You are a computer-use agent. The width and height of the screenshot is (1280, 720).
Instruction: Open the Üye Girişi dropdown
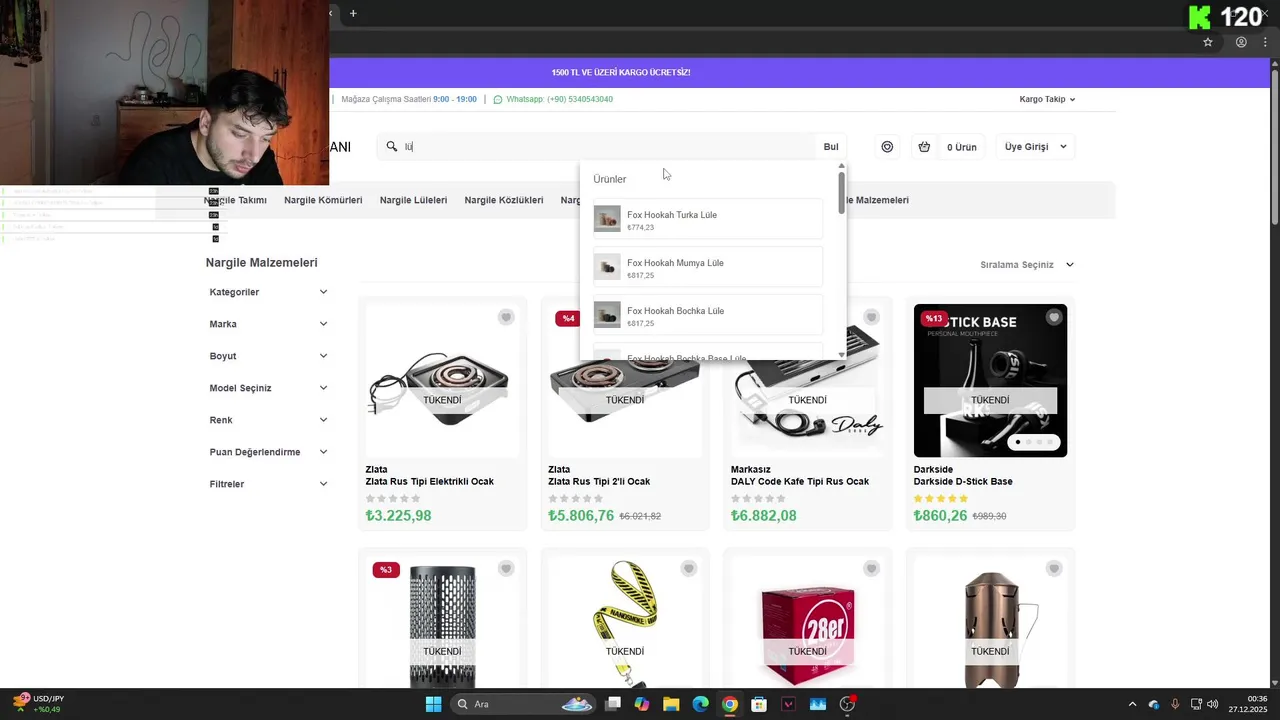[x=1034, y=147]
